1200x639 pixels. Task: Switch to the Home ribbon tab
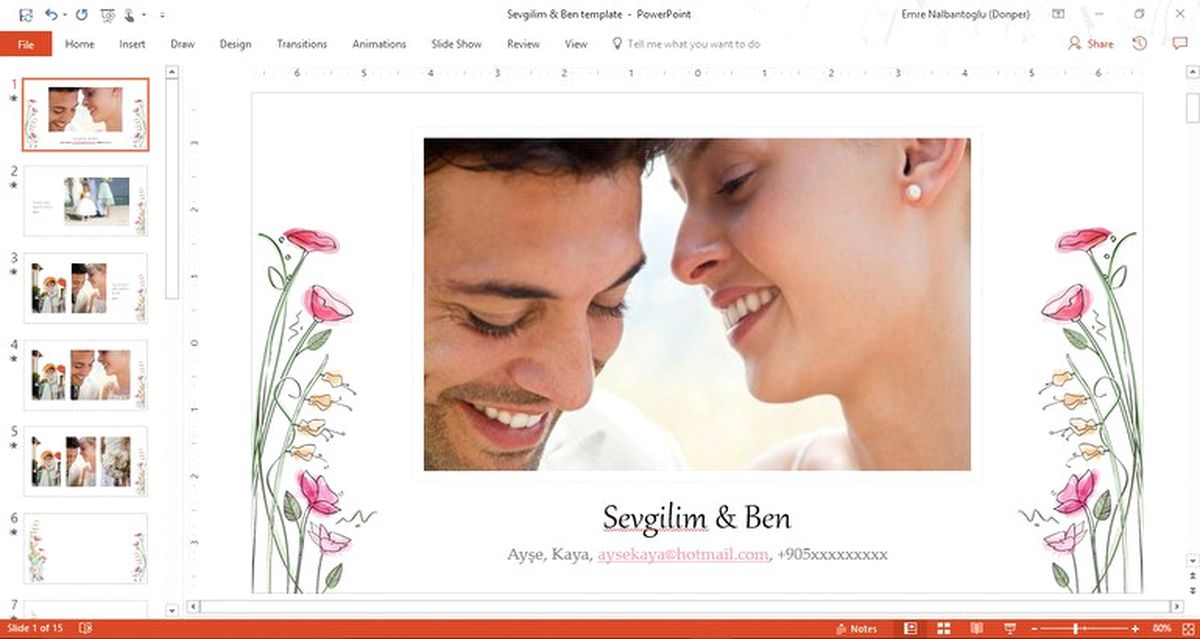tap(80, 44)
